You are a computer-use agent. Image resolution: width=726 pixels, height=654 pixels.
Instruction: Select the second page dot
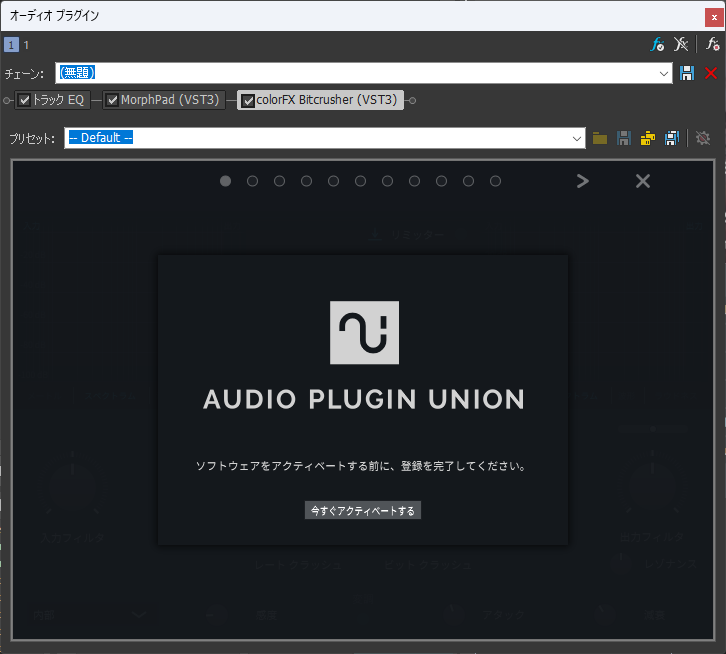(252, 181)
